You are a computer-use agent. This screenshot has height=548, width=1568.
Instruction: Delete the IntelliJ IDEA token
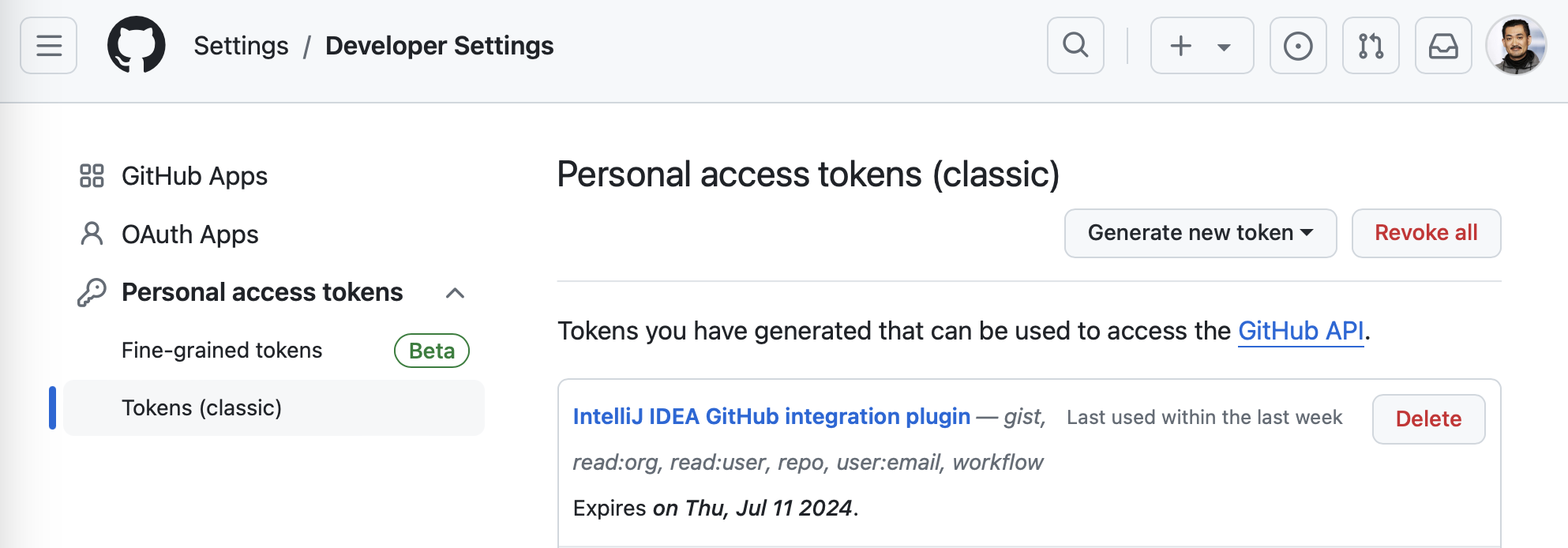point(1428,419)
